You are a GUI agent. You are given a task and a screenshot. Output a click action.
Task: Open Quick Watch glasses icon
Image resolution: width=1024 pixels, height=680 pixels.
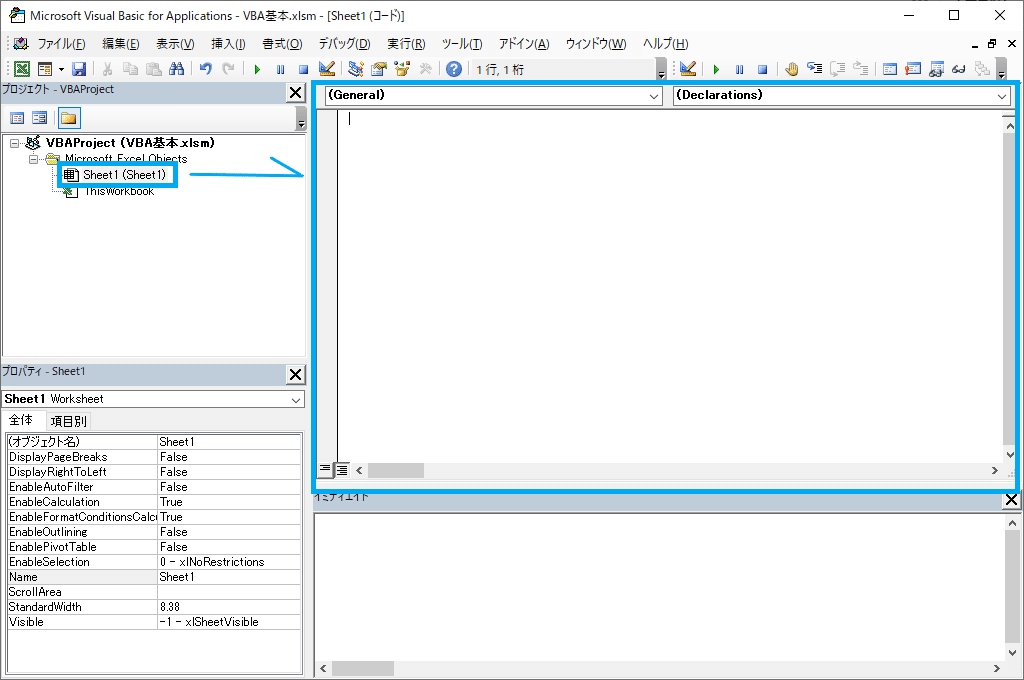(959, 69)
